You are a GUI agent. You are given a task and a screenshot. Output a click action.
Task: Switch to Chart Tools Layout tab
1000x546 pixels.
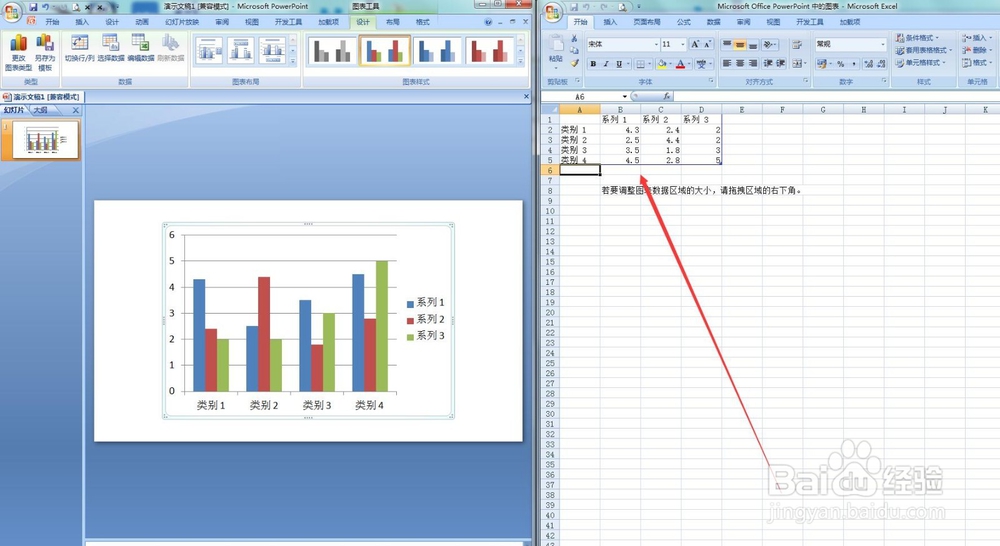click(x=393, y=22)
